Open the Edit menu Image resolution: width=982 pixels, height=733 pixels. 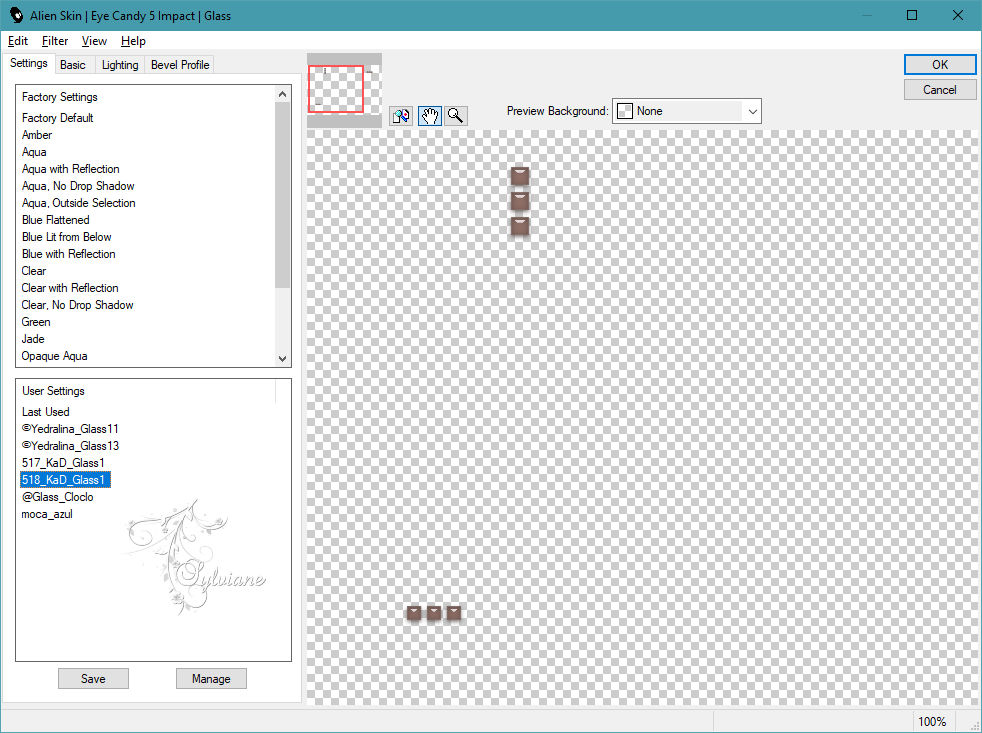pos(18,41)
